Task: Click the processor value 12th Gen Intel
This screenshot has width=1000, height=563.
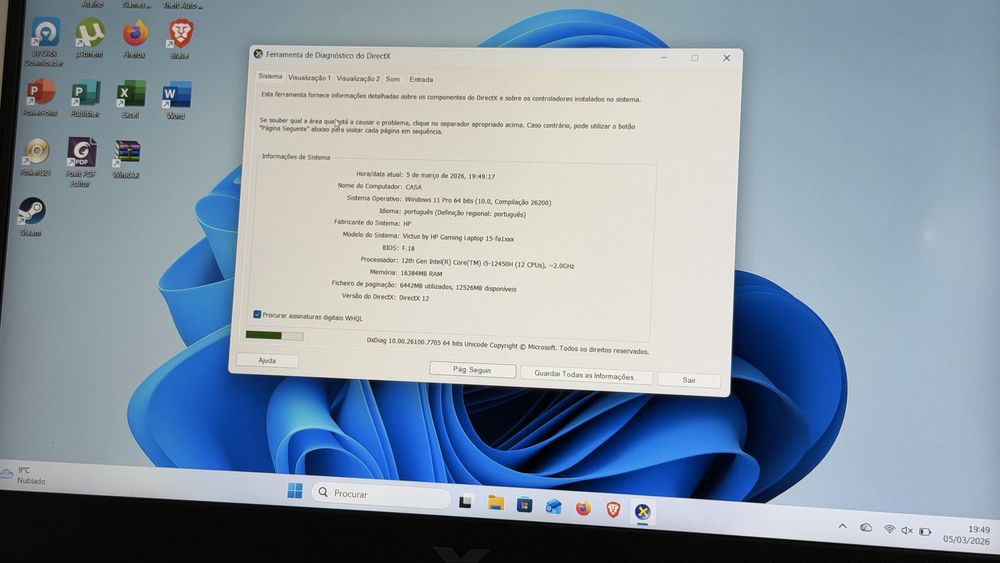Action: point(487,263)
